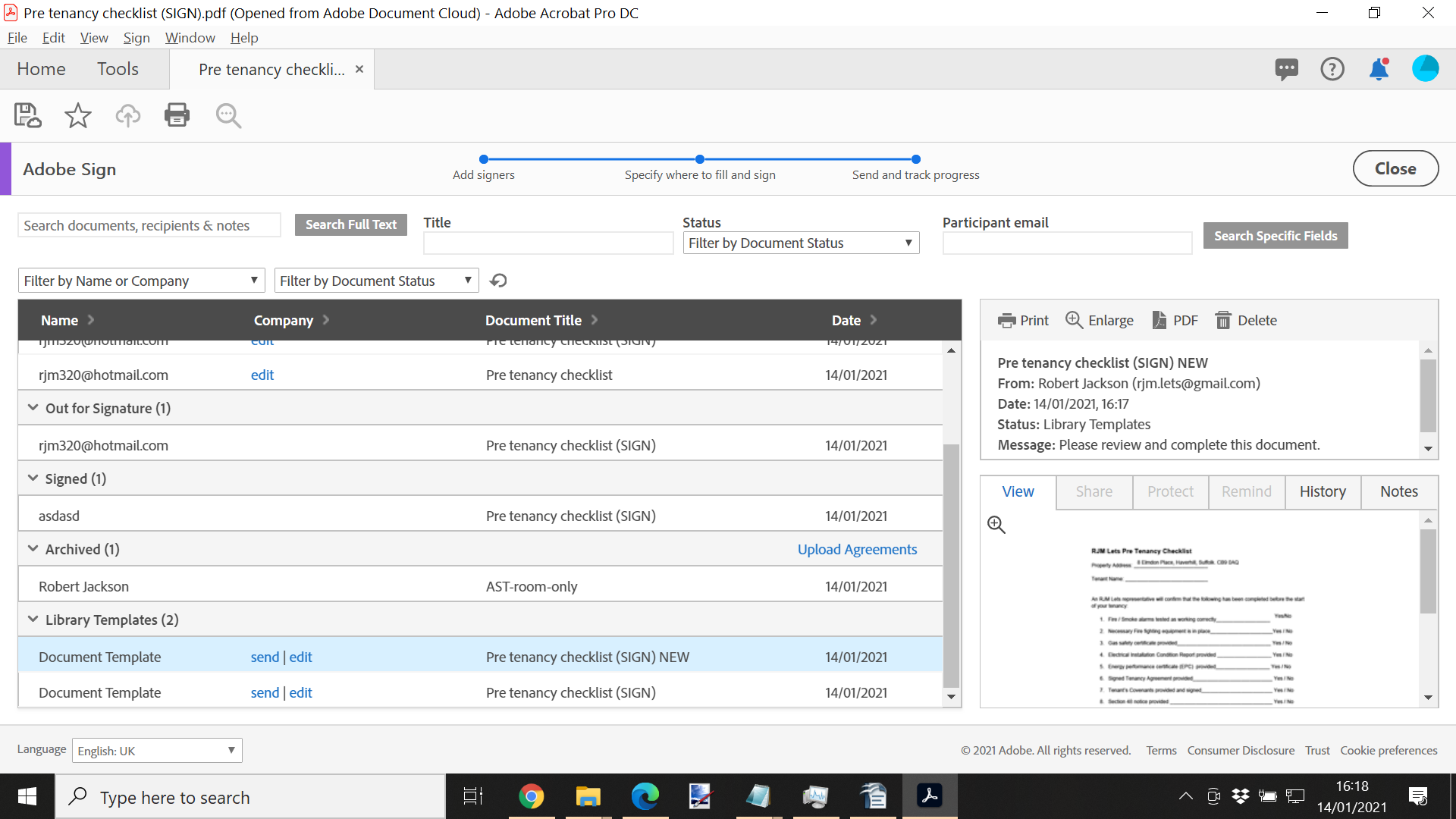Viewport: 1456px width, 819px height.
Task: Print the document using the printer icon
Action: [x=177, y=115]
